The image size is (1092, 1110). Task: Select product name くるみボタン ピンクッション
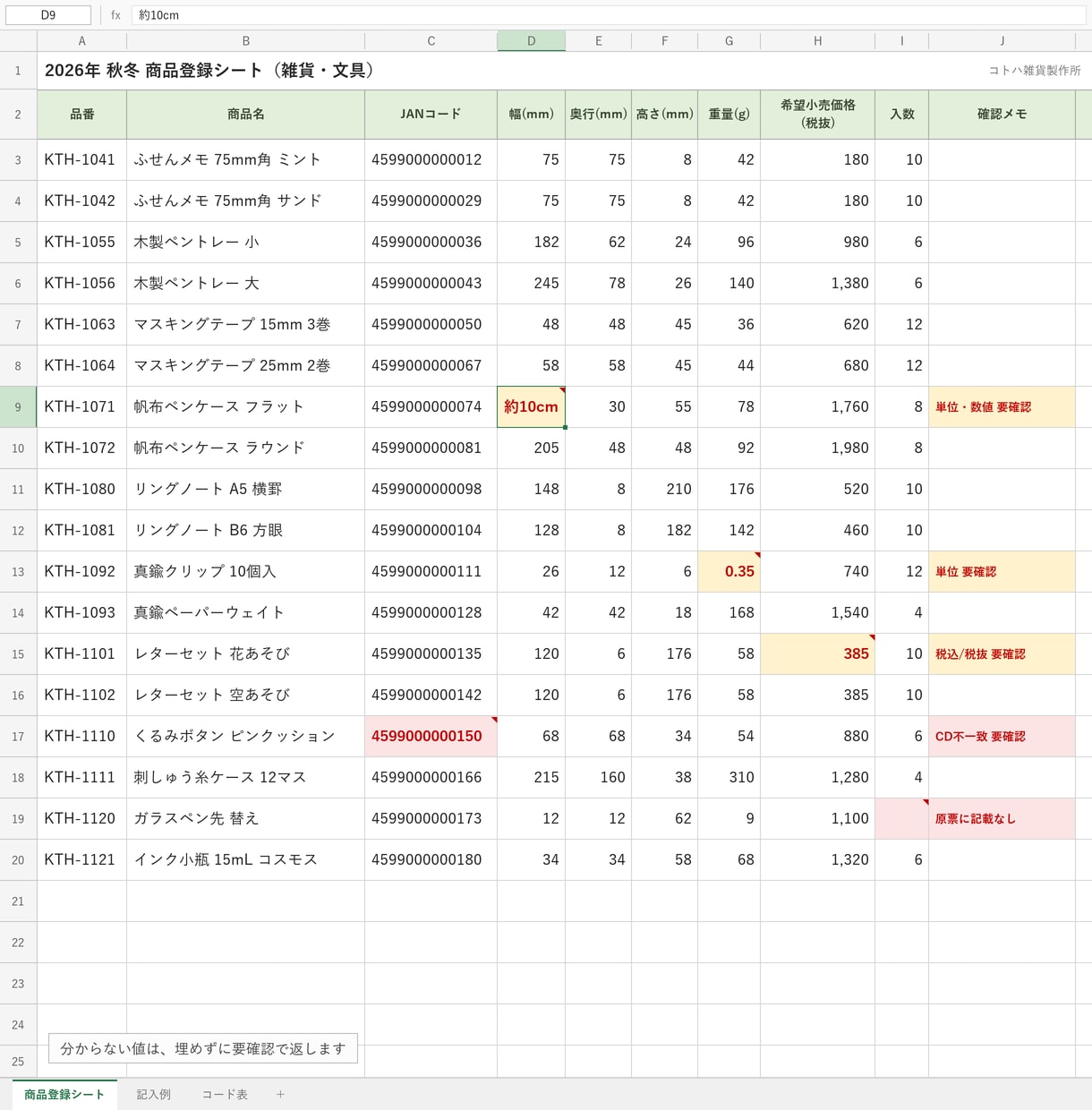point(245,737)
